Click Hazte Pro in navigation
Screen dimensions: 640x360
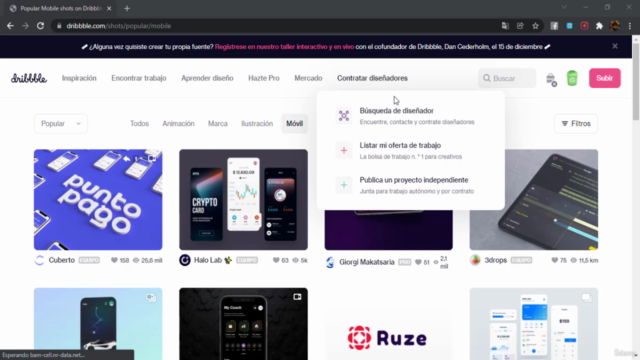(264, 78)
